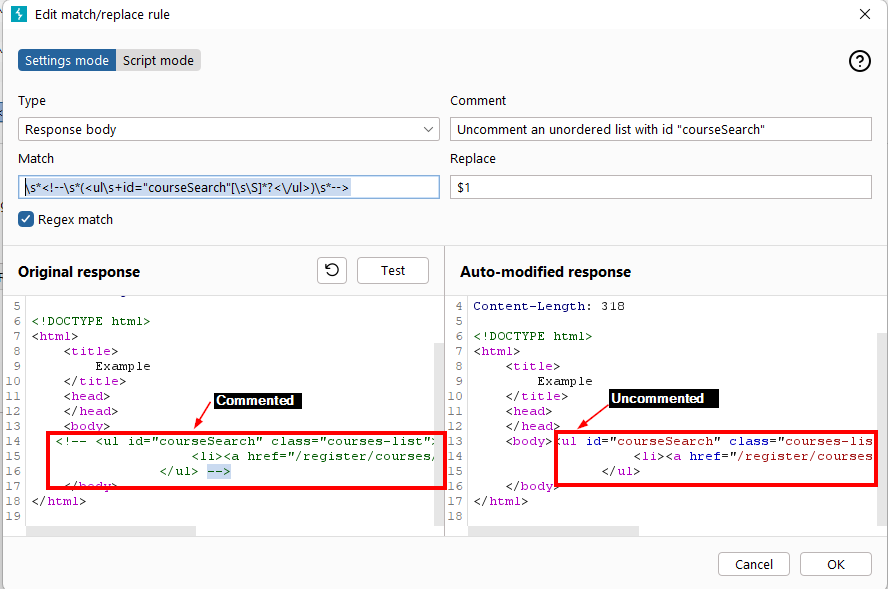Click the reset arrow icon beside Test

click(332, 270)
